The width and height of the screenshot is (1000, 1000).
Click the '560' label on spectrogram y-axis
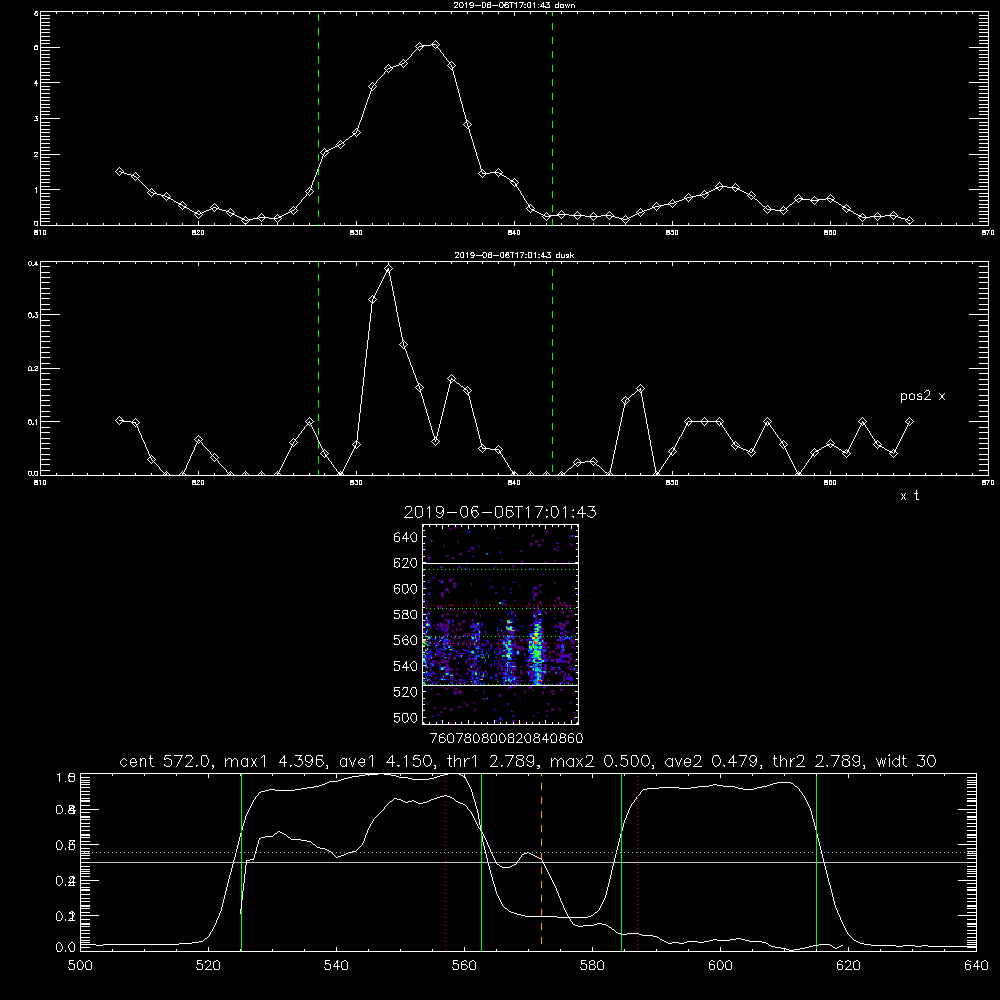coord(406,640)
